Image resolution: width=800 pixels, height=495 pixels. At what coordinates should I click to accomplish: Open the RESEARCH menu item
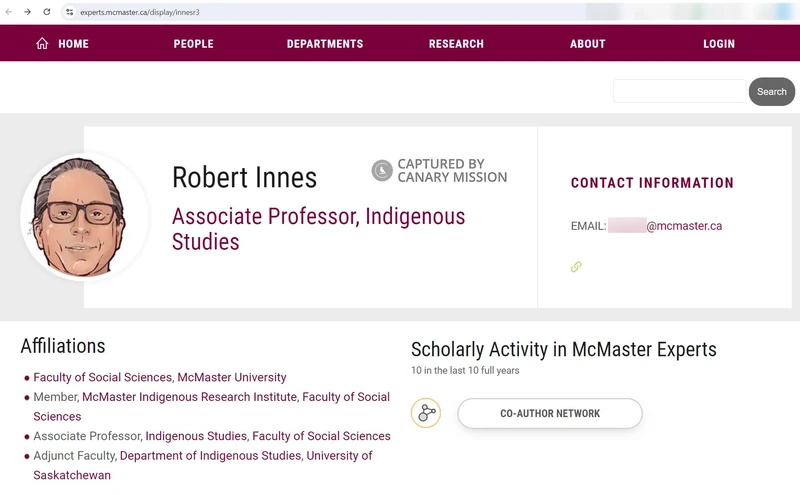point(456,44)
